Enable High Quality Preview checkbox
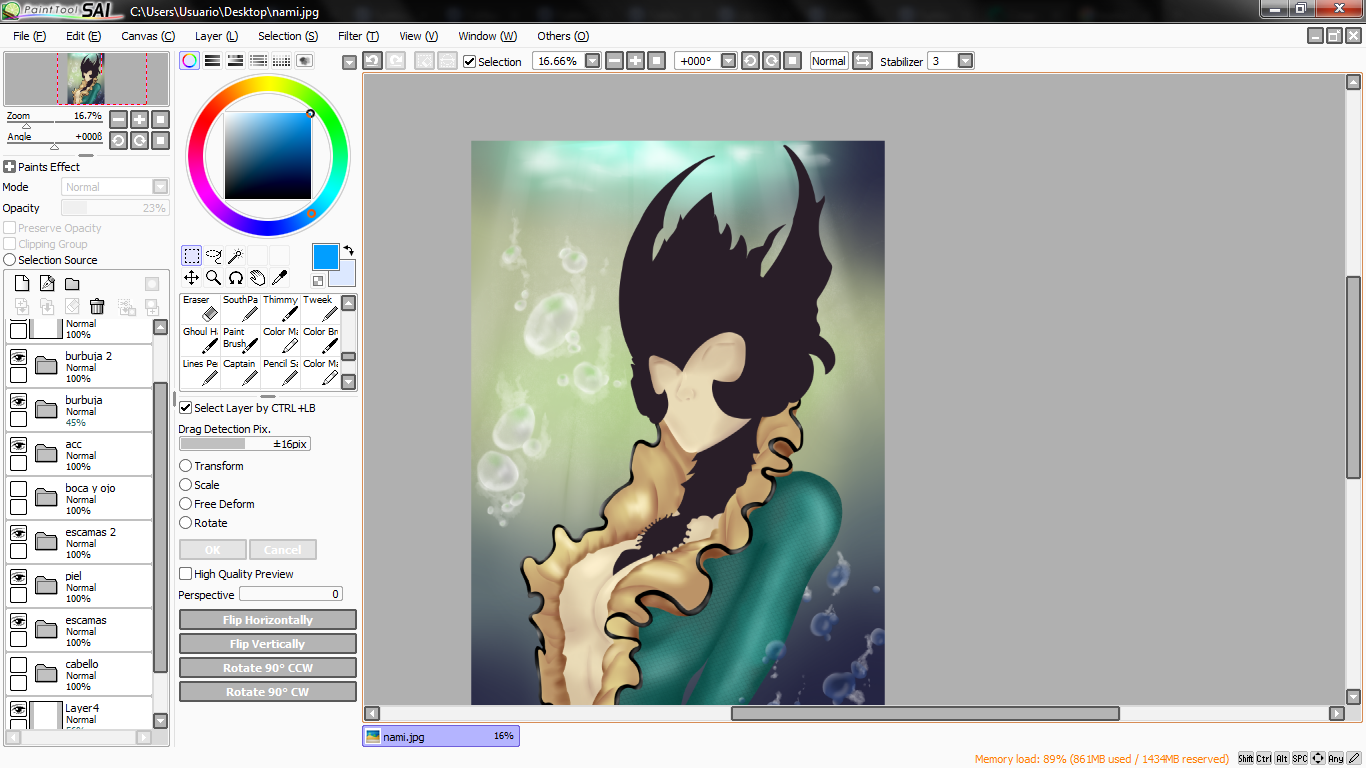 point(185,574)
